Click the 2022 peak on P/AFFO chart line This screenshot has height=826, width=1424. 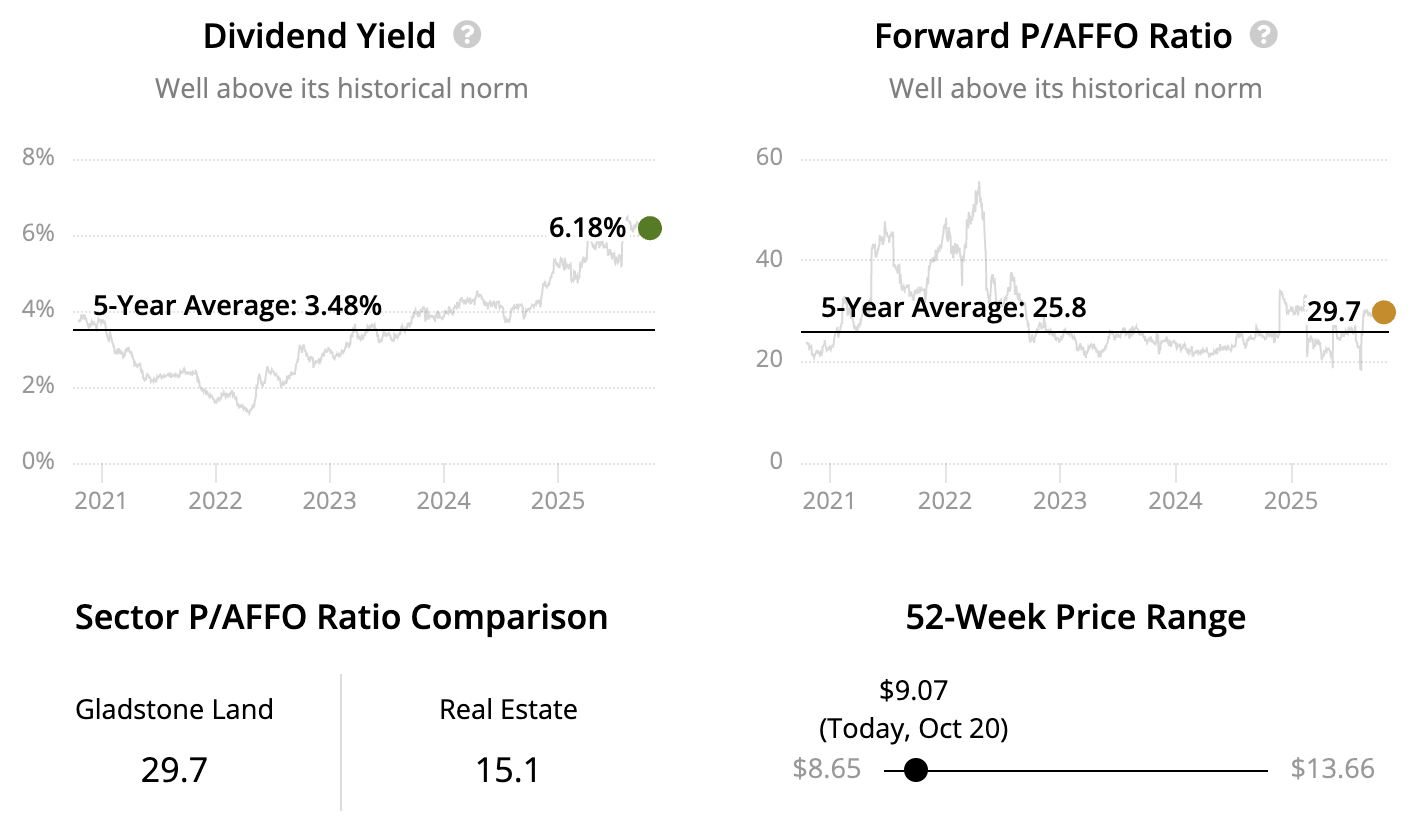tap(978, 183)
